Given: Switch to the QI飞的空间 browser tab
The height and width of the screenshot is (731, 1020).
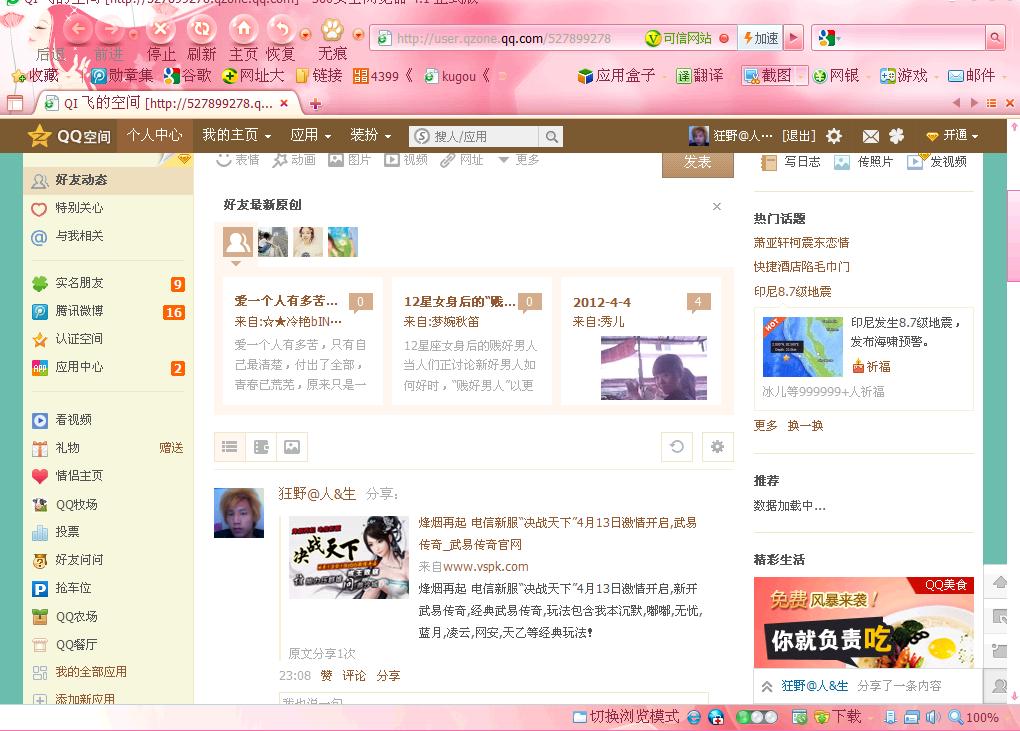Looking at the screenshot, I should [x=167, y=103].
